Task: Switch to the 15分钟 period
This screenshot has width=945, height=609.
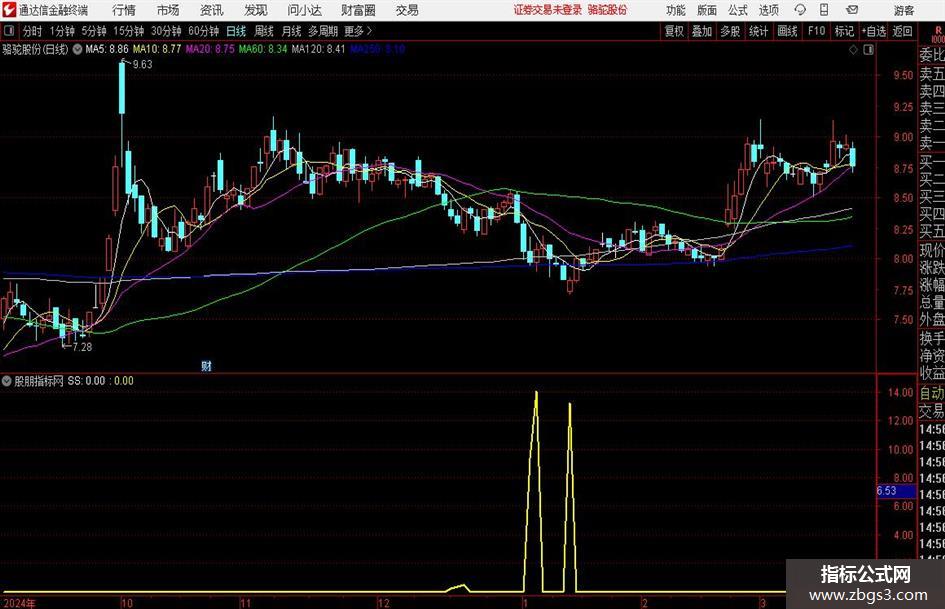Action: click(x=128, y=31)
